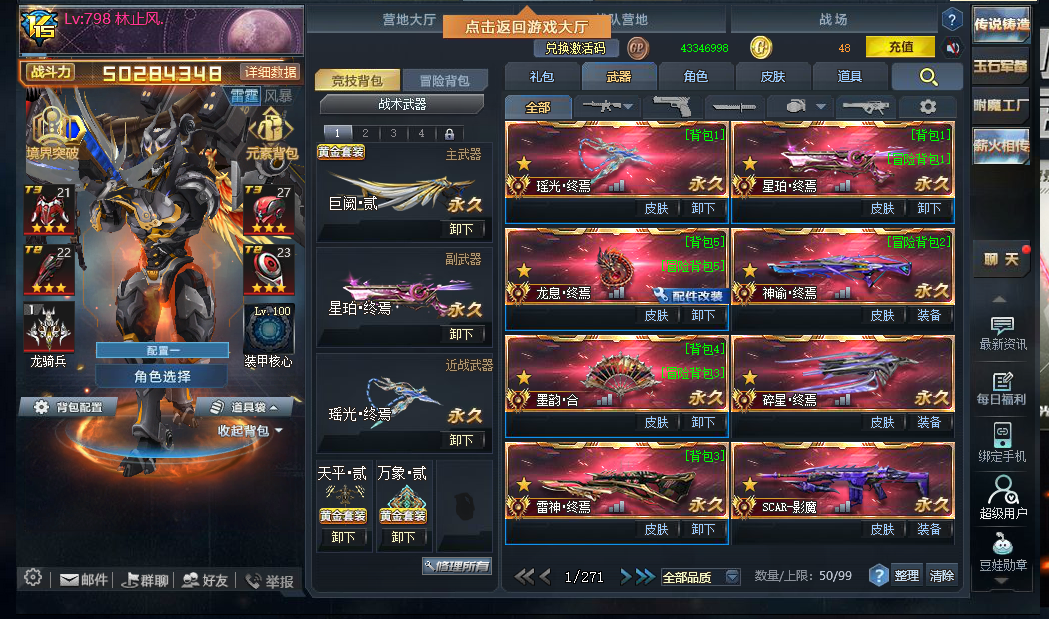
Task: Filter weapons by melee knife icon
Action: tap(734, 106)
